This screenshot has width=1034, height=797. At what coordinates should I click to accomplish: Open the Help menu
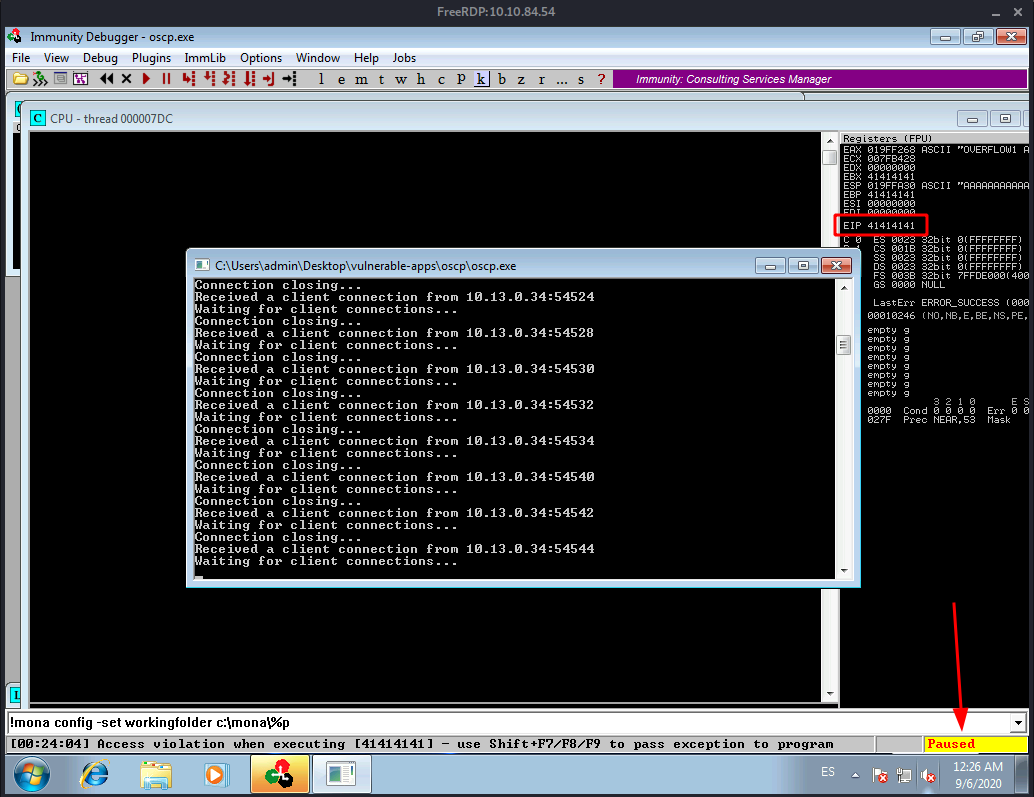click(x=366, y=58)
